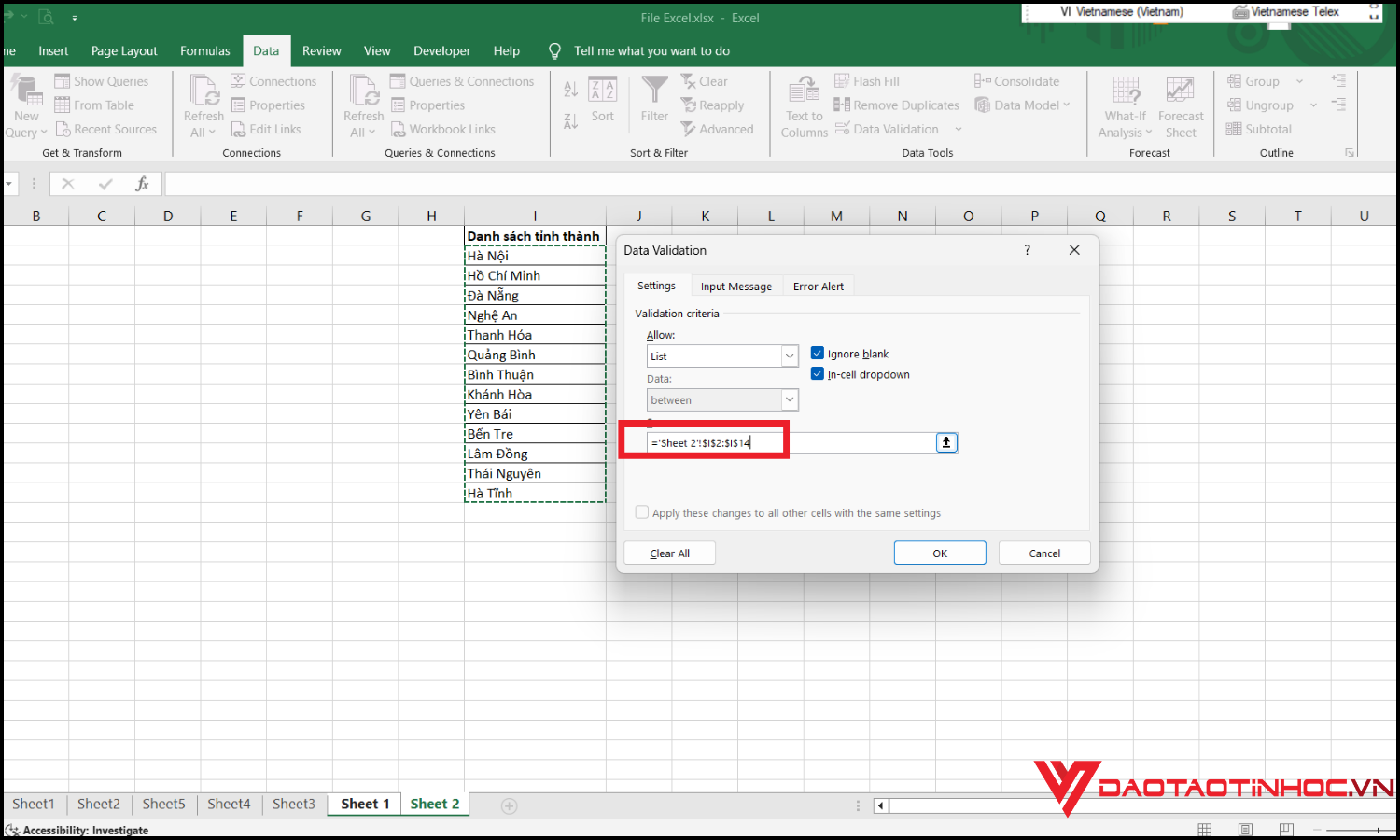Sort the list A to Z
Image resolution: width=1400 pixels, height=840 pixels.
point(570,89)
